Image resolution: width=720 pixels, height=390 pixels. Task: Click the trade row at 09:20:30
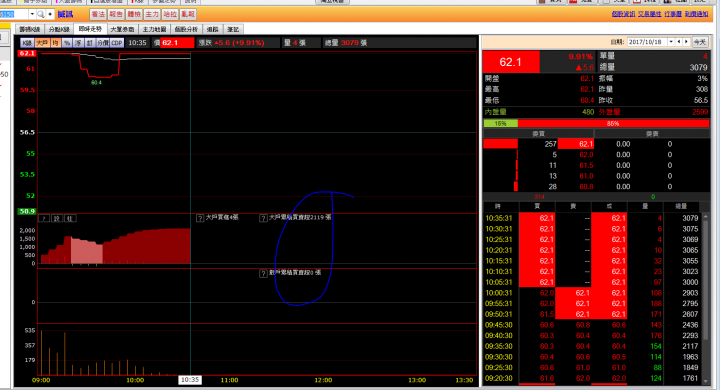(591, 378)
